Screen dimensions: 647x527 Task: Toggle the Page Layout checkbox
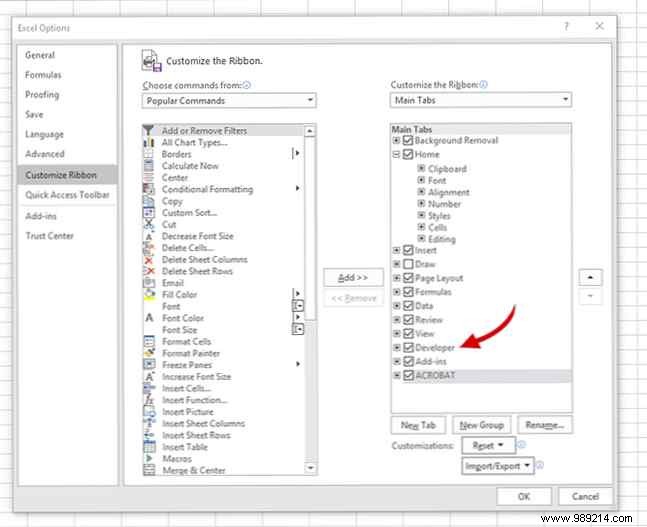[408, 278]
